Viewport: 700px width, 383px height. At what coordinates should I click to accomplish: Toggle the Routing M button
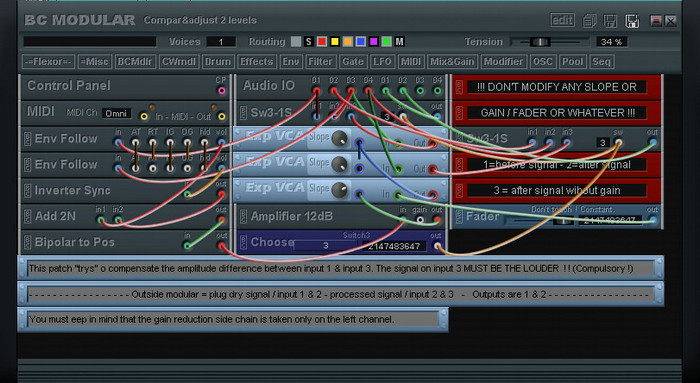tap(400, 42)
